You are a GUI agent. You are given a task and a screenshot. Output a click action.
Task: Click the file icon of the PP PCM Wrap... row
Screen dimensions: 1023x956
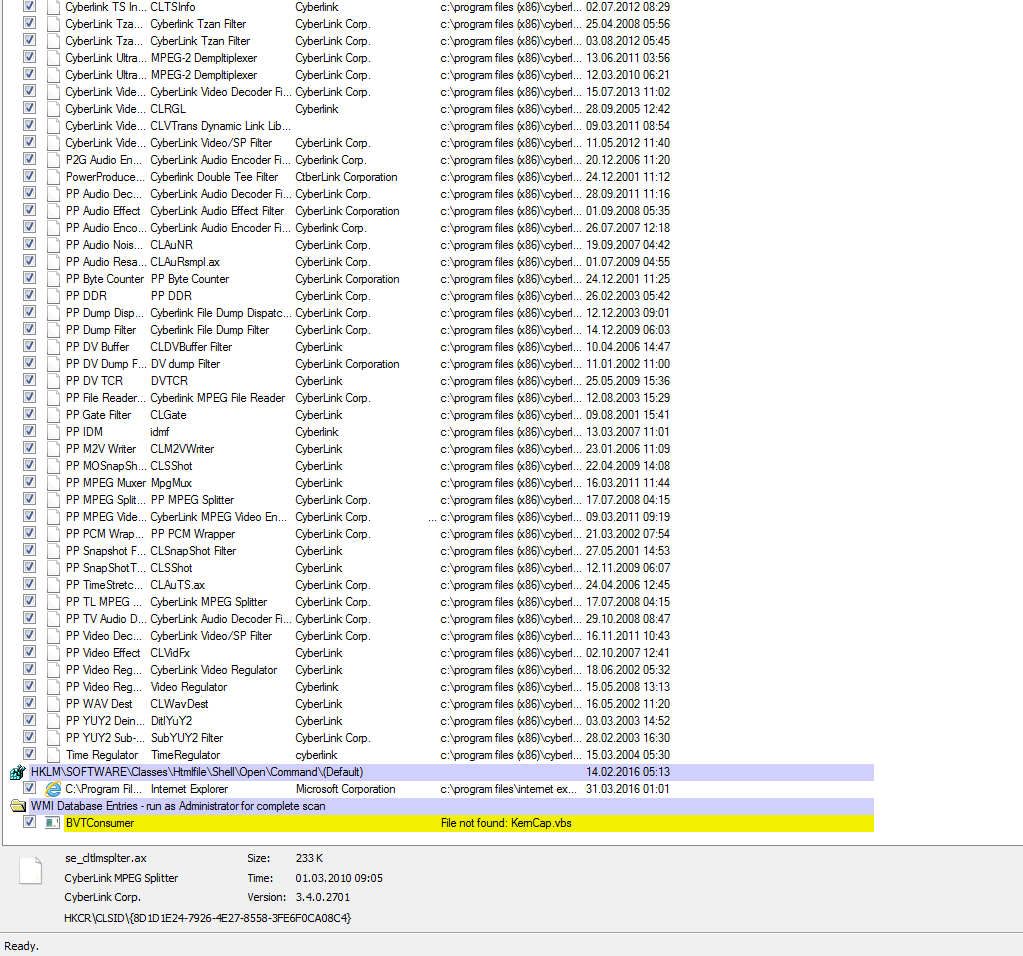click(53, 534)
